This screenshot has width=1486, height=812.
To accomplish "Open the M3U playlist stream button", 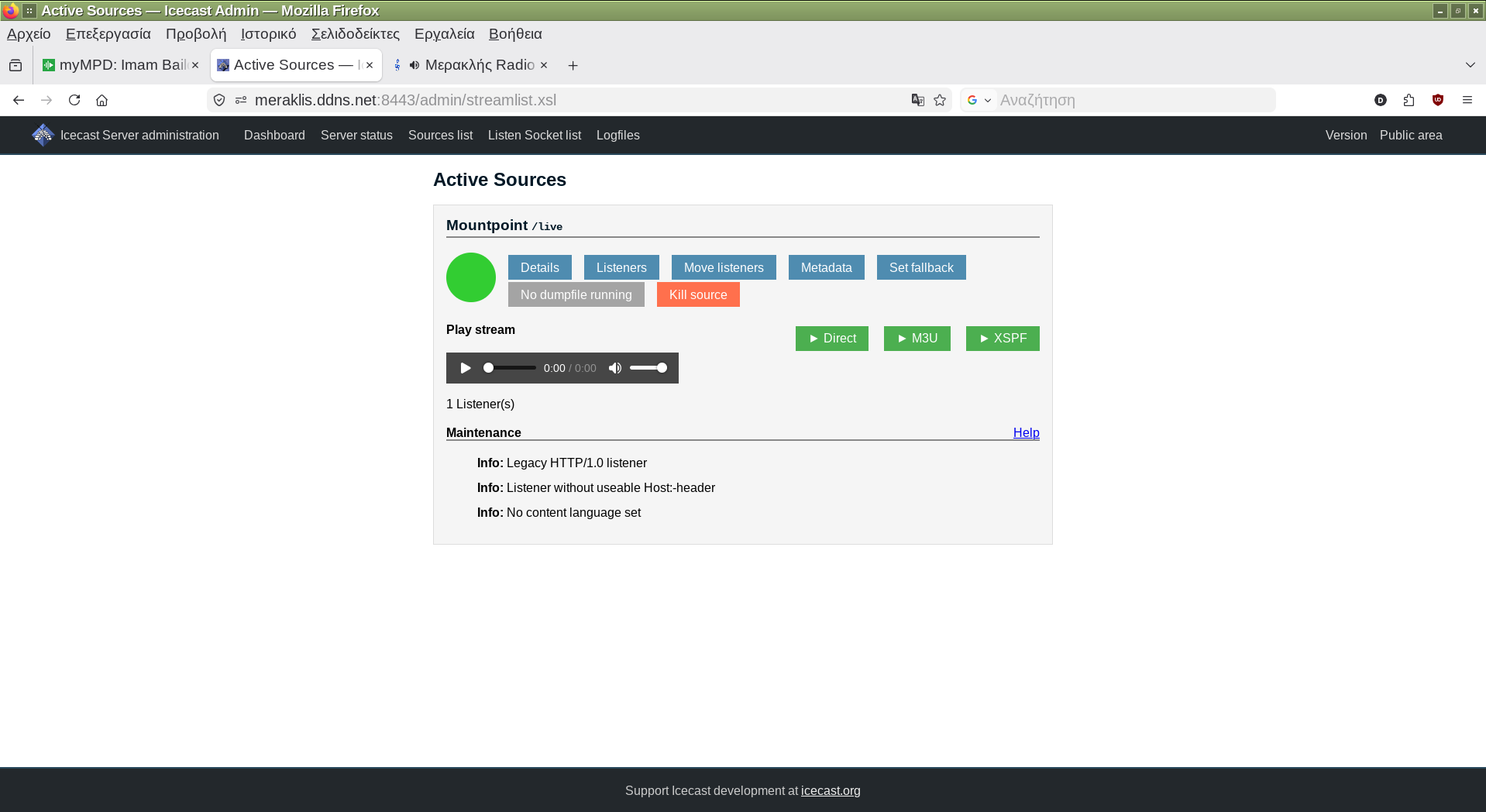I will pos(917,339).
